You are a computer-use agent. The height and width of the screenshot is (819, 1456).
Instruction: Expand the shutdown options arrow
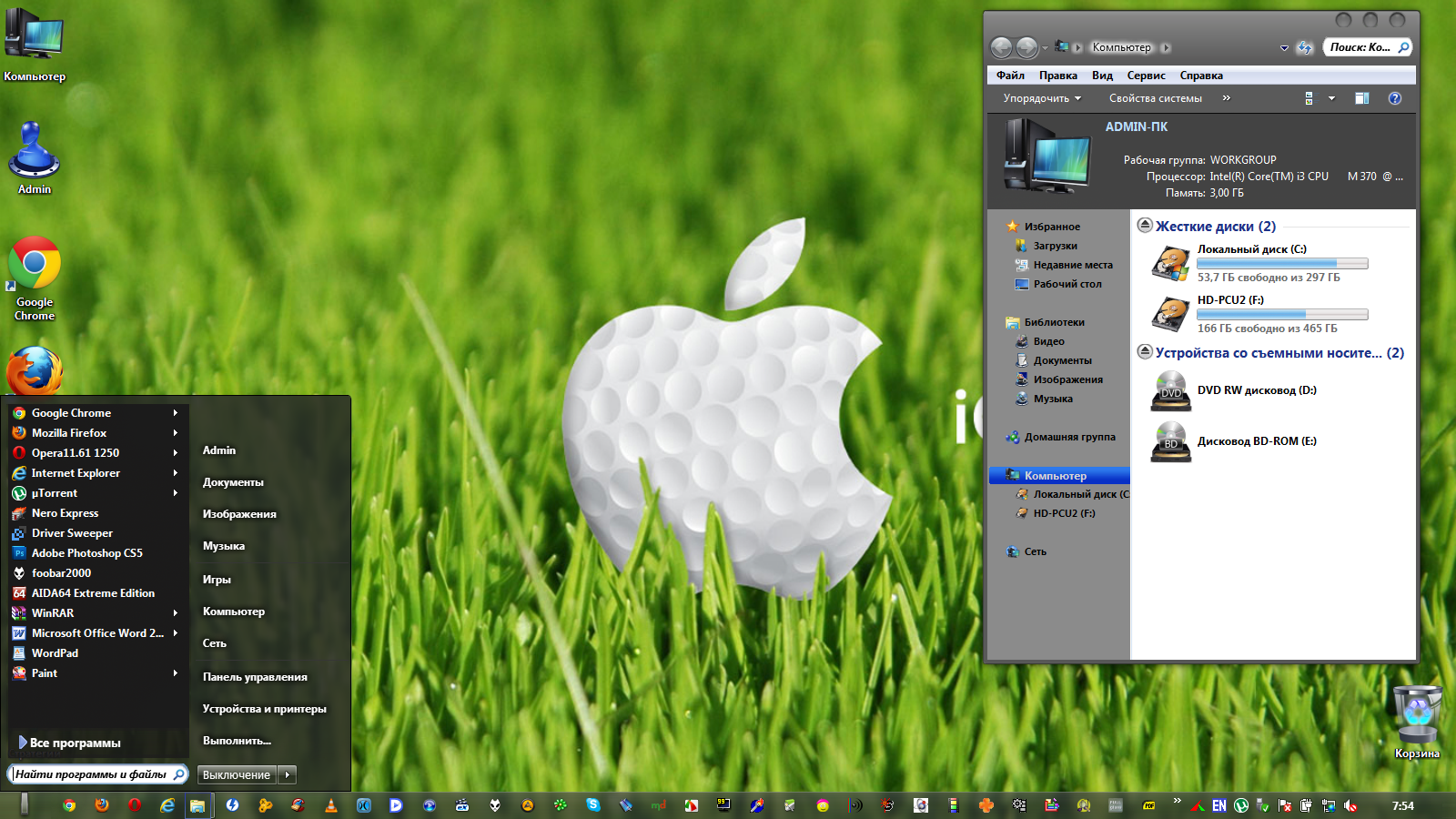[288, 774]
